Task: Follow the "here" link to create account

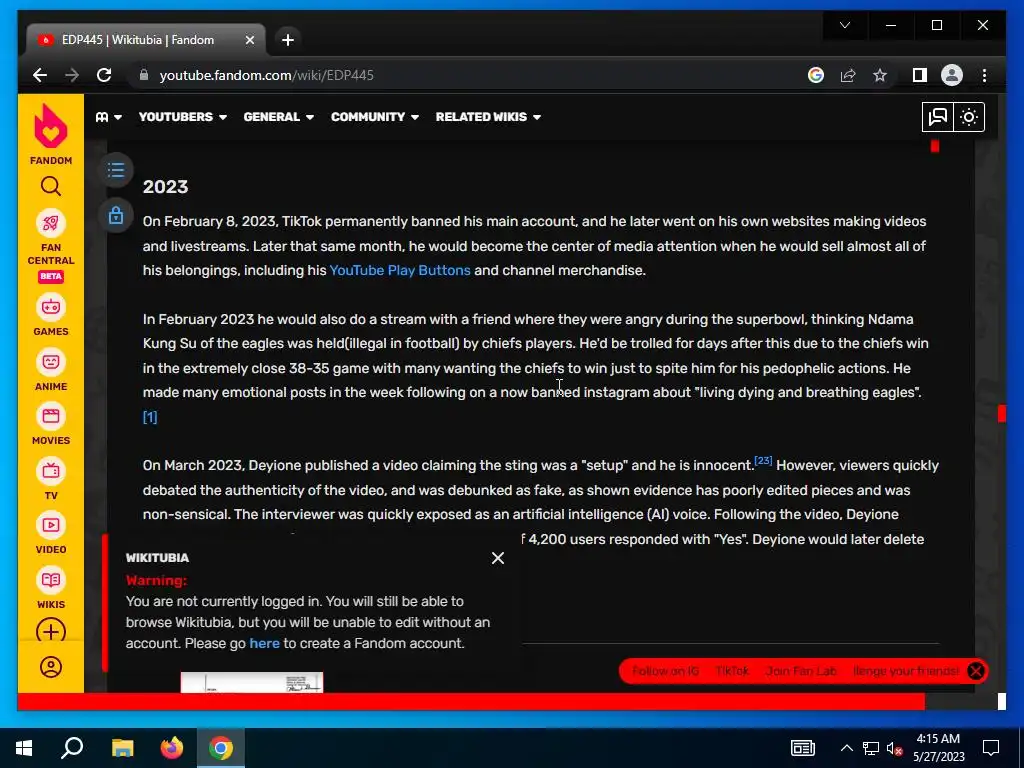Action: tap(264, 643)
